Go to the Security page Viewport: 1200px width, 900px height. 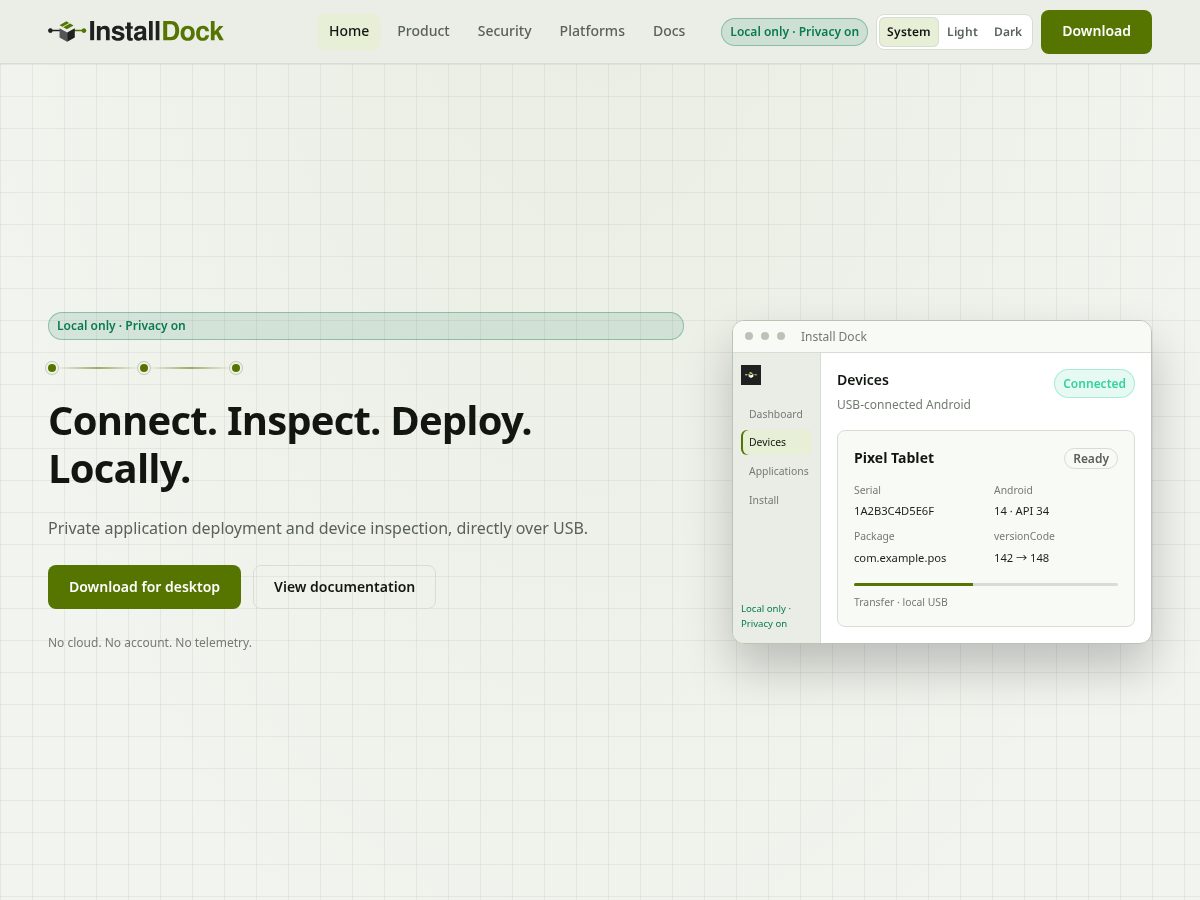504,31
